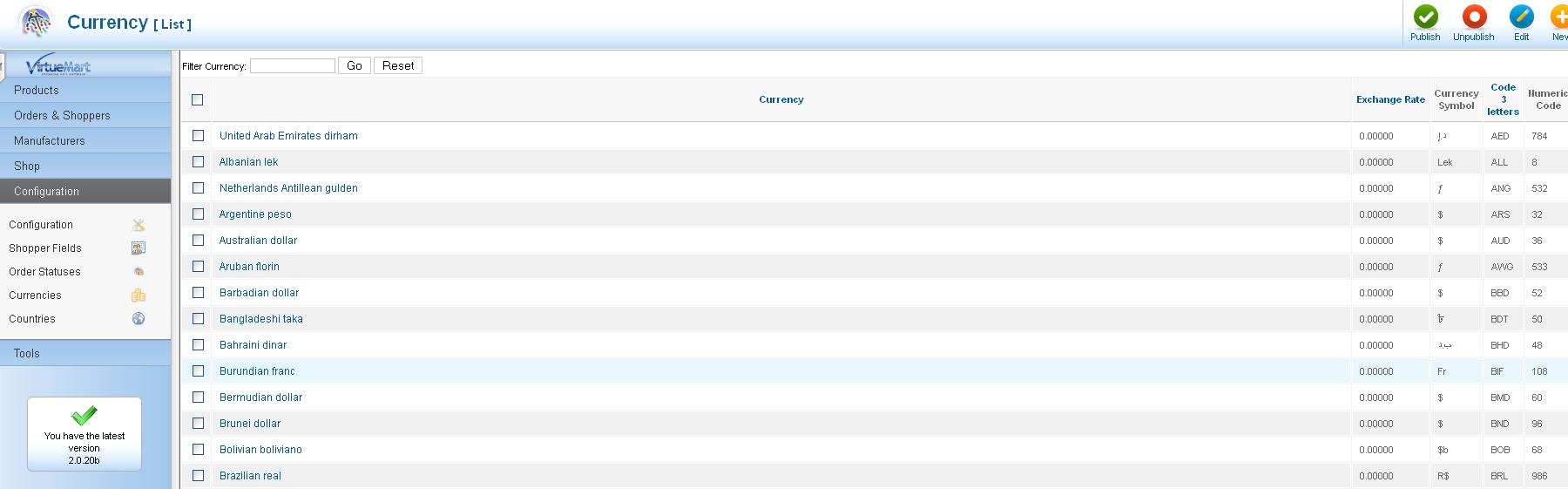The height and width of the screenshot is (489, 1568).
Task: Click the Shopper Fields icon
Action: (x=139, y=248)
